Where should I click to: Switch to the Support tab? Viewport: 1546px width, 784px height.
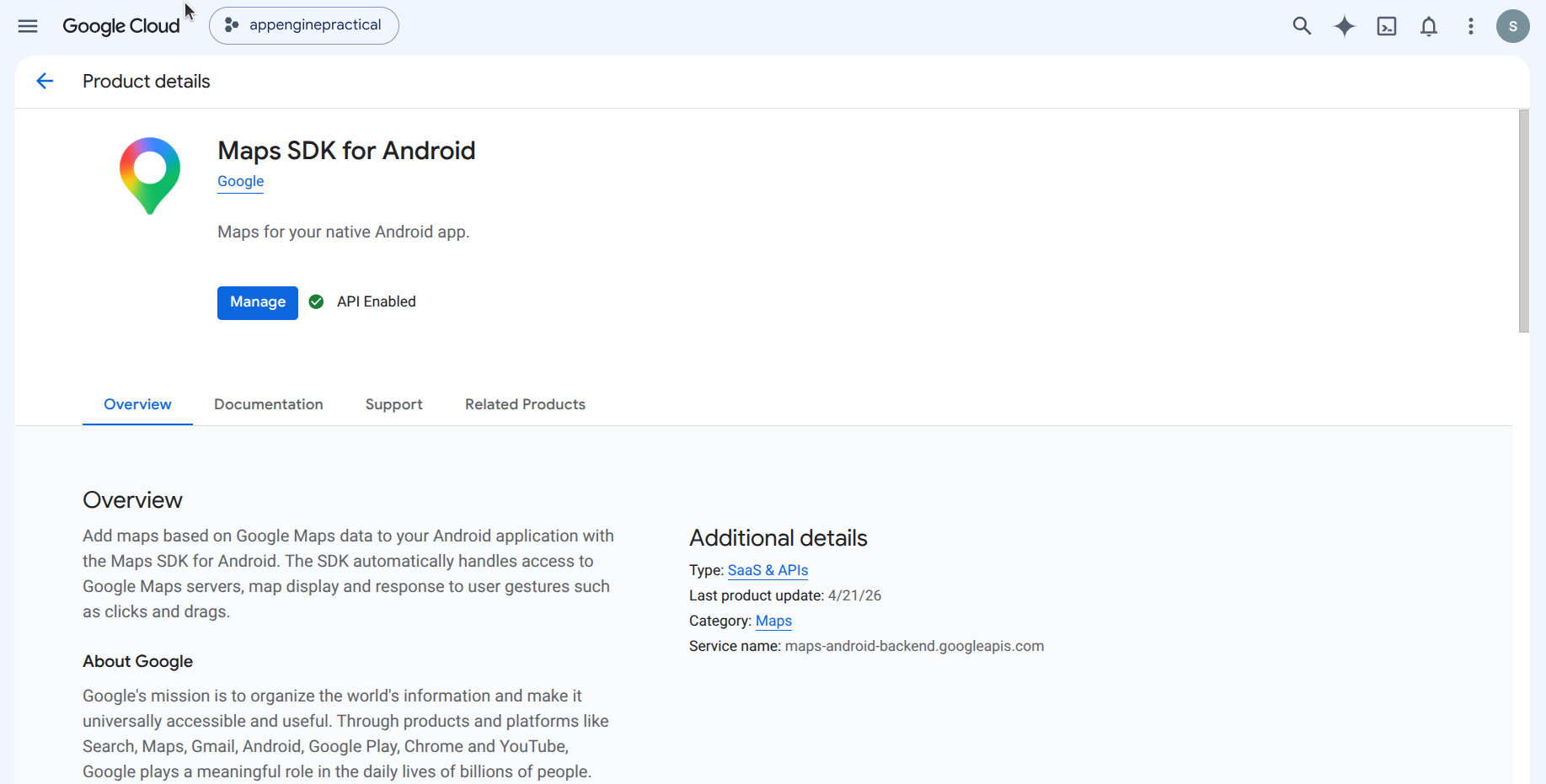[394, 404]
